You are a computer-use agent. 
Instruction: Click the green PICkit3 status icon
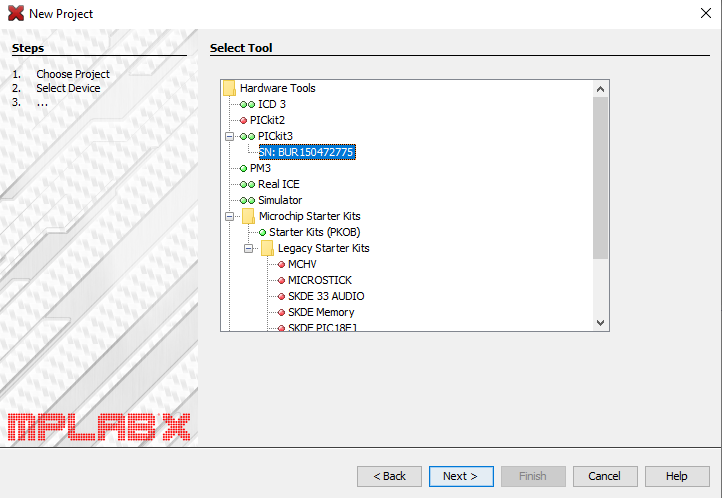[x=247, y=136]
